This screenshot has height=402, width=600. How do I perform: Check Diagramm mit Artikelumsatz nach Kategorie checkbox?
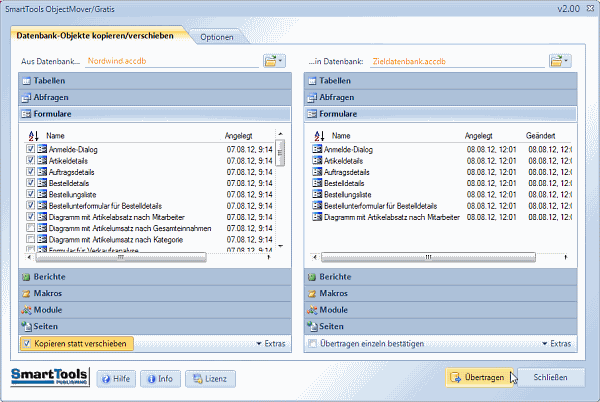click(x=31, y=239)
